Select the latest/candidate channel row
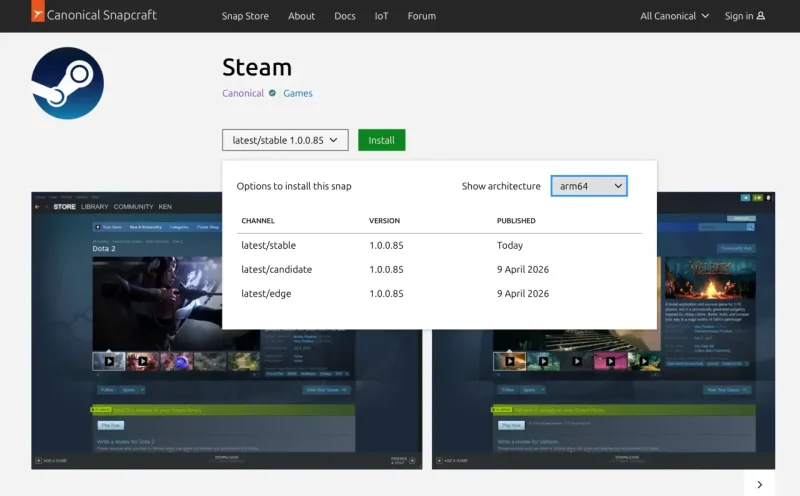Image resolution: width=800 pixels, height=496 pixels. (x=439, y=269)
